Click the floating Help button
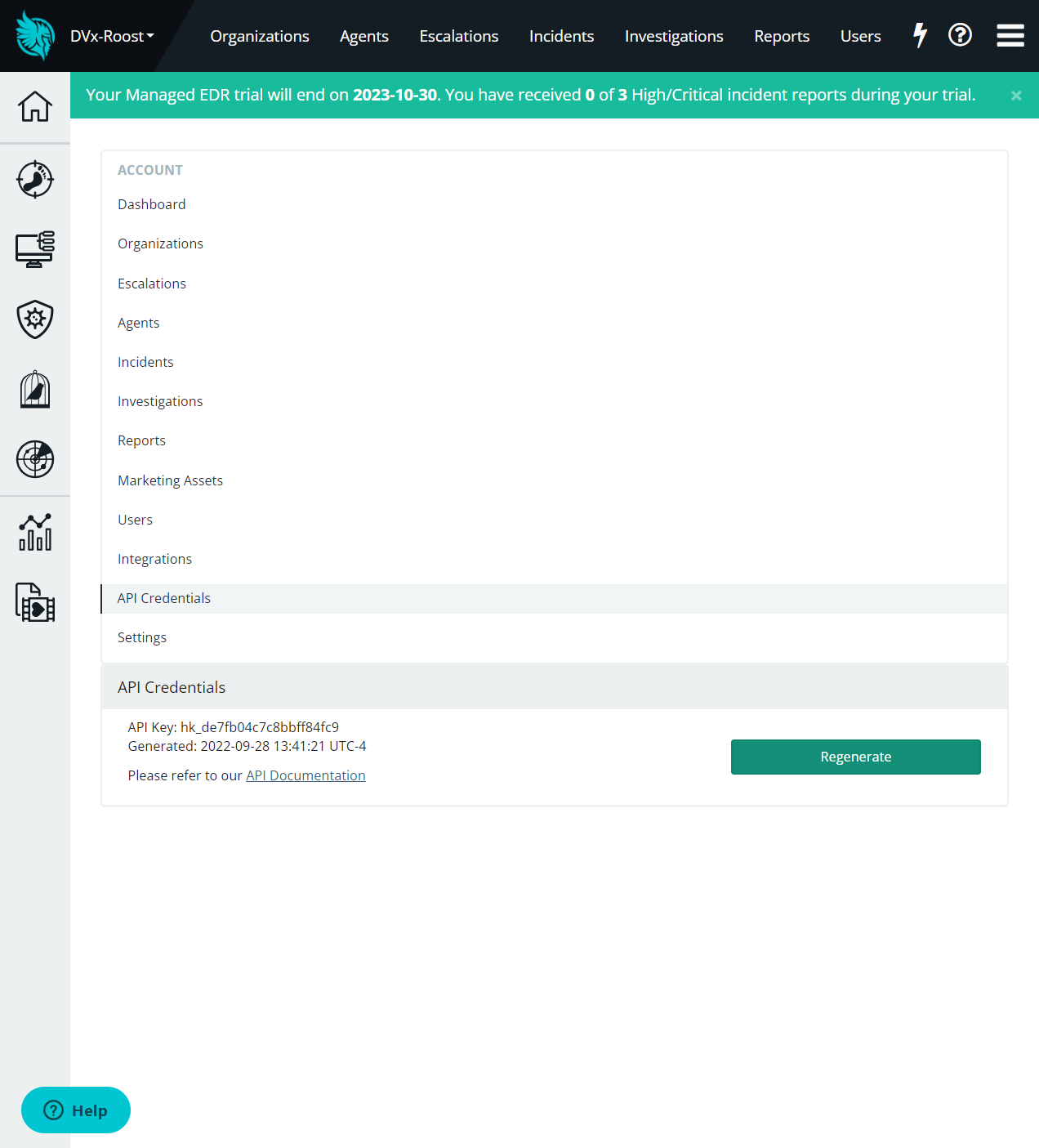The width and height of the screenshot is (1039, 1148). pos(76,1110)
